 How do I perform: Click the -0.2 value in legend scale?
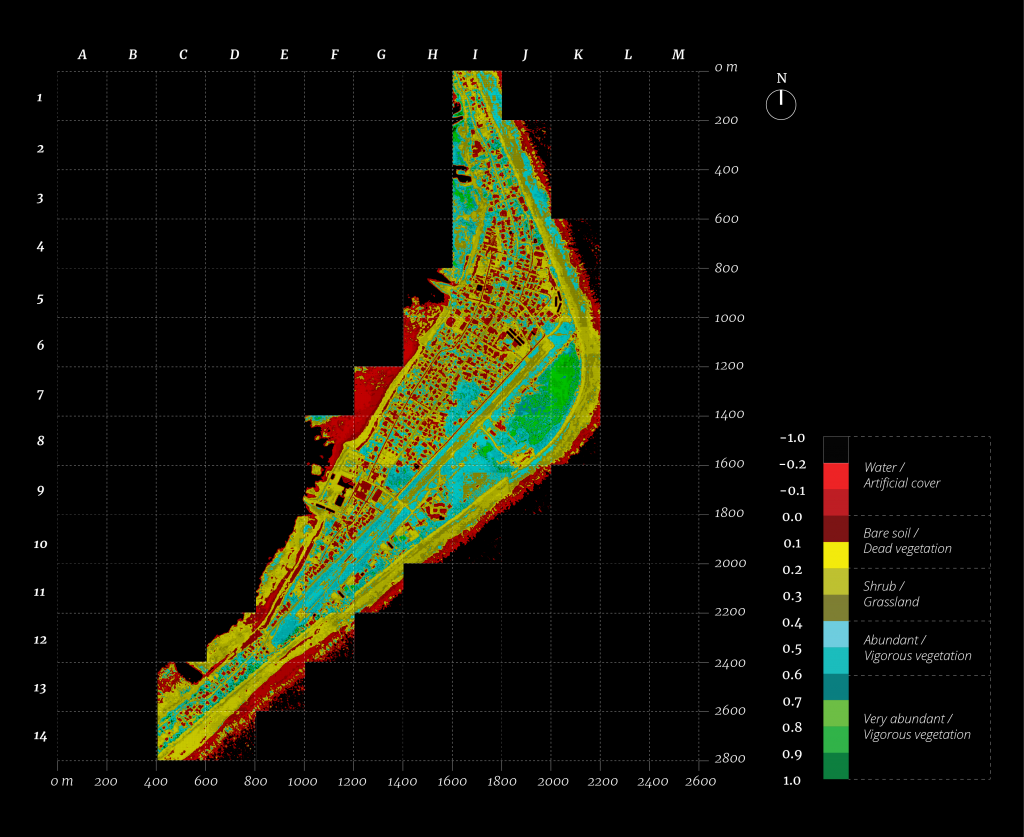coord(793,464)
